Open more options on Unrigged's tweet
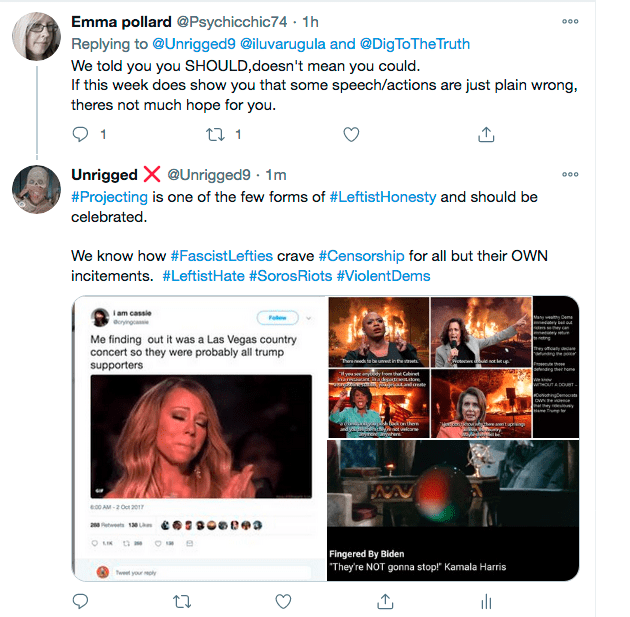Viewport: 630px width, 617px height. (570, 175)
